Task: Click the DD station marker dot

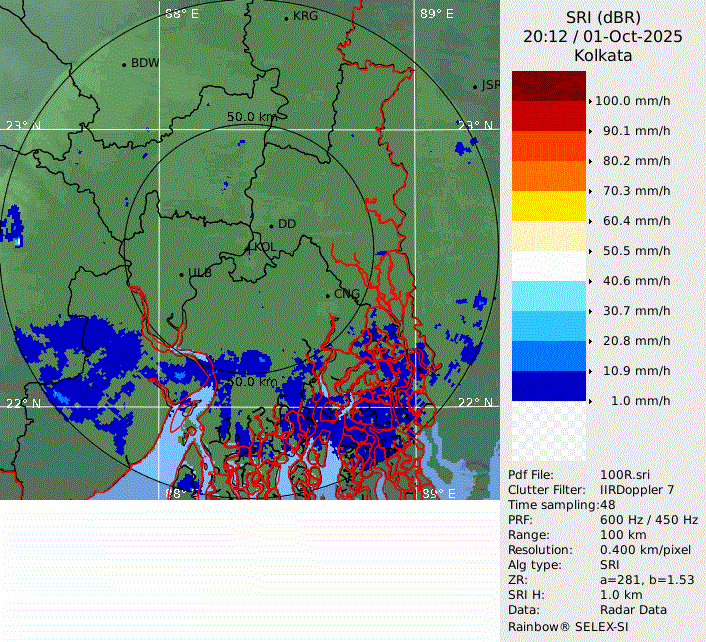Action: click(271, 225)
